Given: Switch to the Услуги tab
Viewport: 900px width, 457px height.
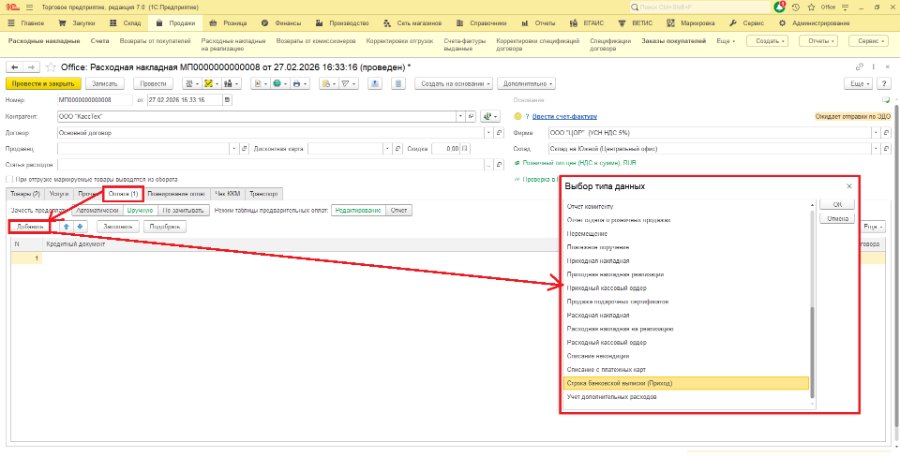Looking at the screenshot, I should (x=59, y=194).
